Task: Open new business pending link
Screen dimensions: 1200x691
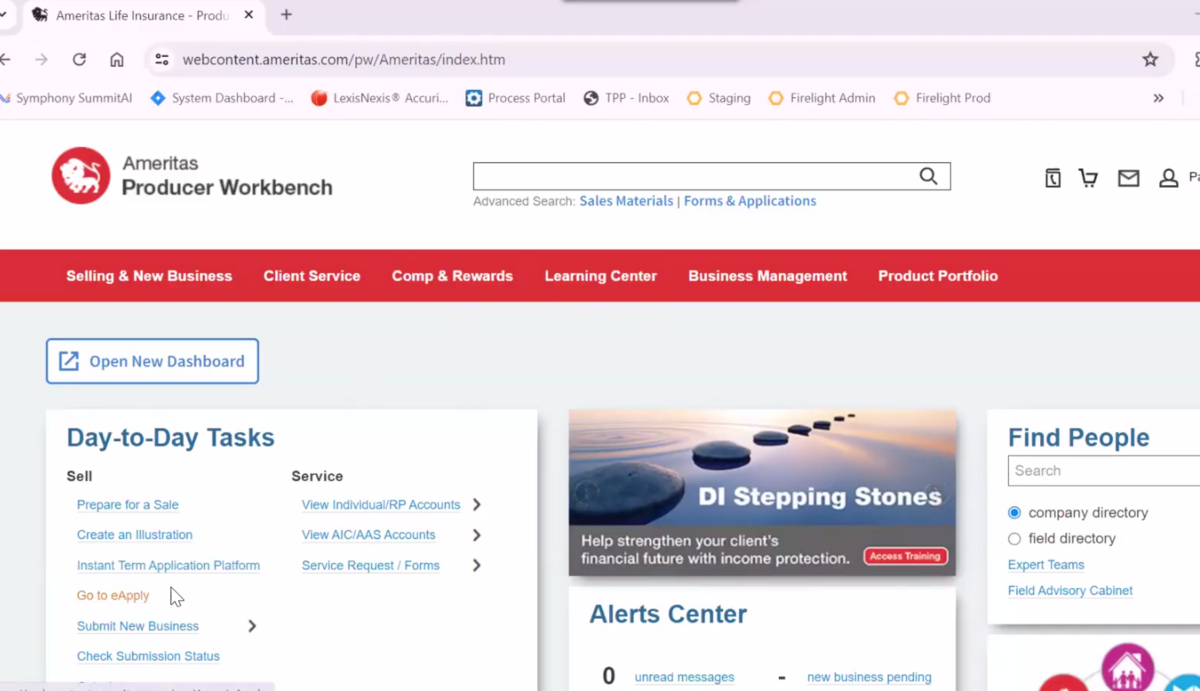Action: coord(869,677)
